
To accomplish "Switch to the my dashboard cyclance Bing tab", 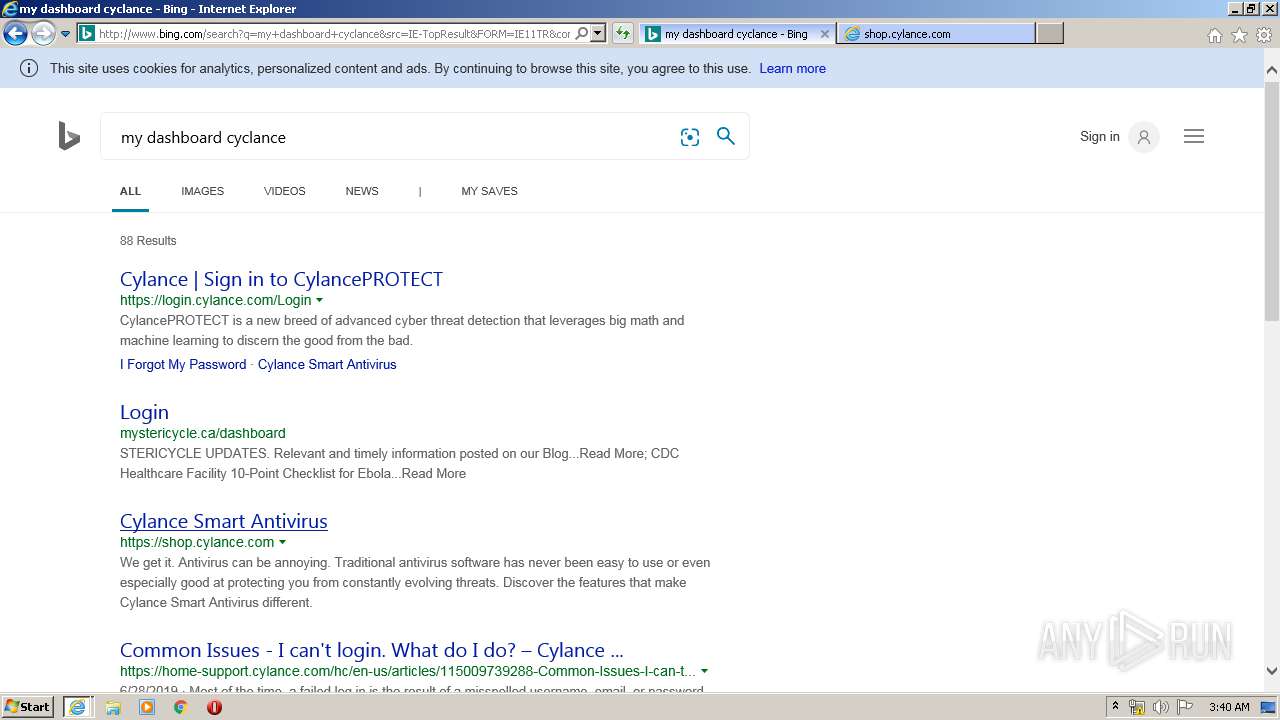I will click(x=736, y=34).
